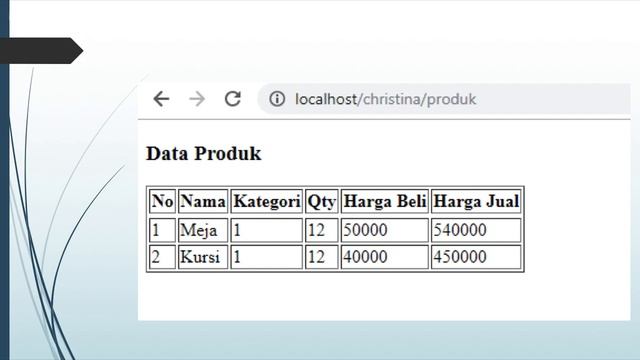The height and width of the screenshot is (360, 640).
Task: Click the Kategori cell in Kursi row
Action: tap(267, 257)
